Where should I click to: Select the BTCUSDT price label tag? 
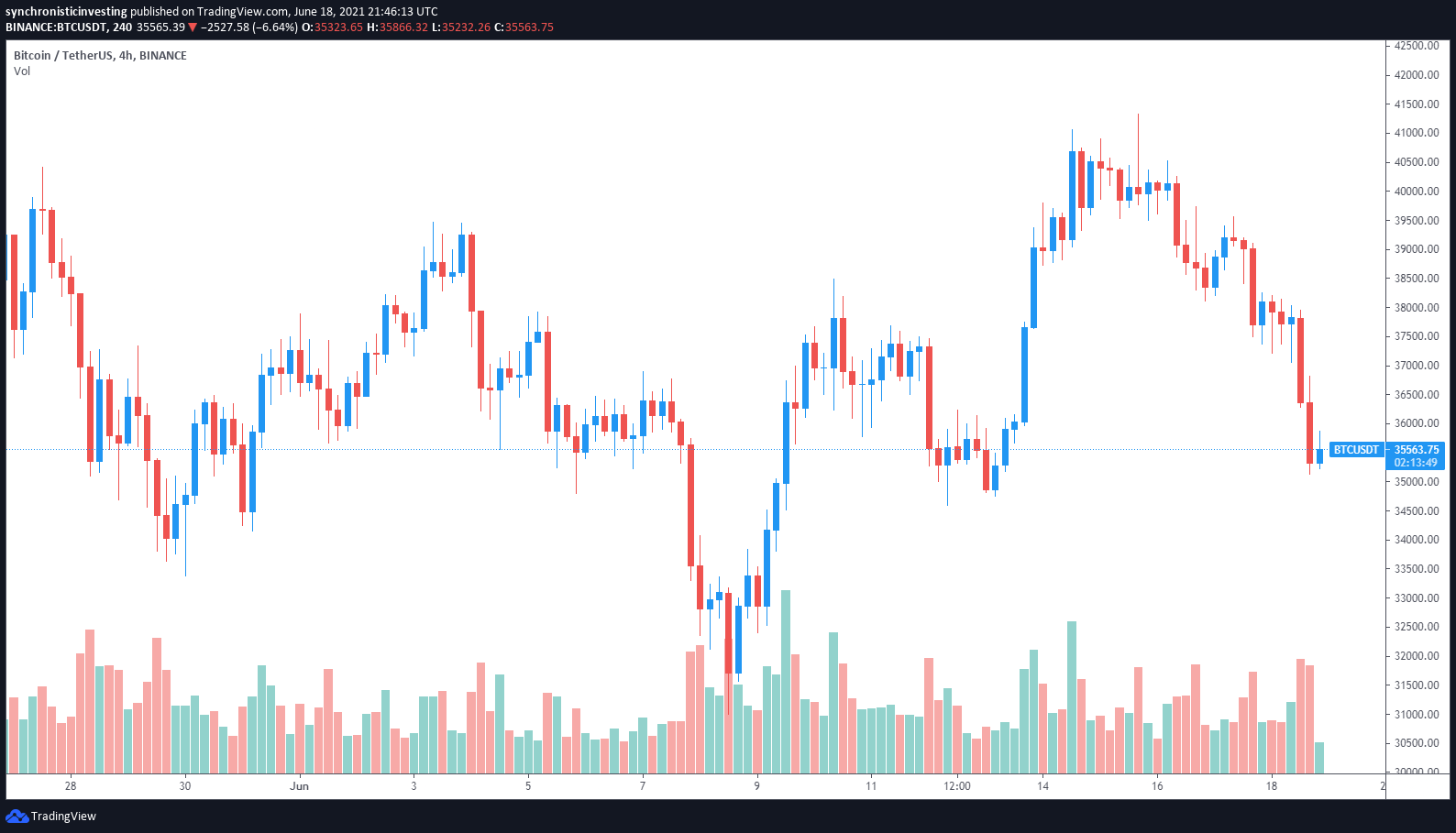tap(1355, 450)
